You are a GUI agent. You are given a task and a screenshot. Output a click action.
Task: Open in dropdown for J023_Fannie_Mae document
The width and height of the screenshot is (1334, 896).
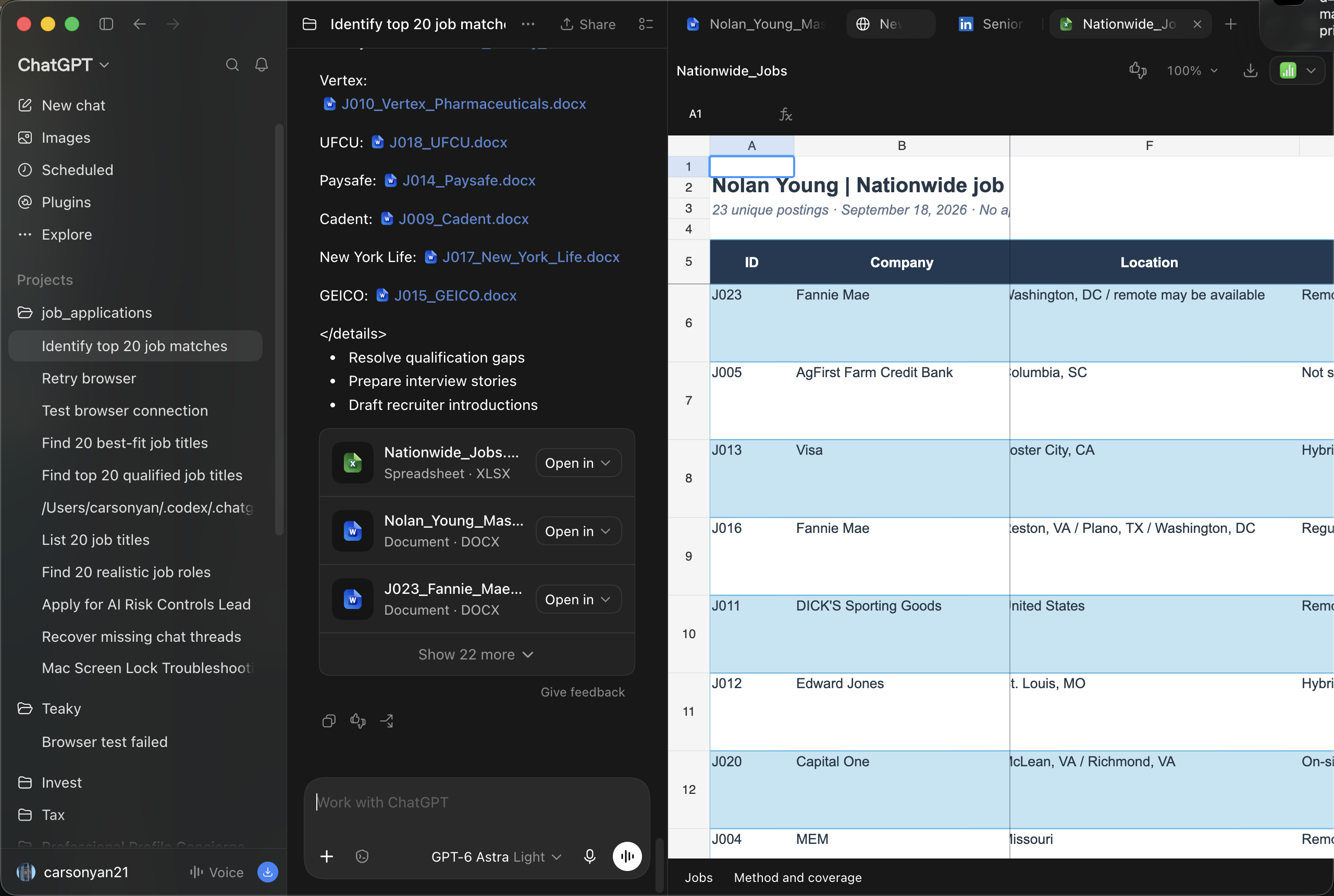[578, 600]
